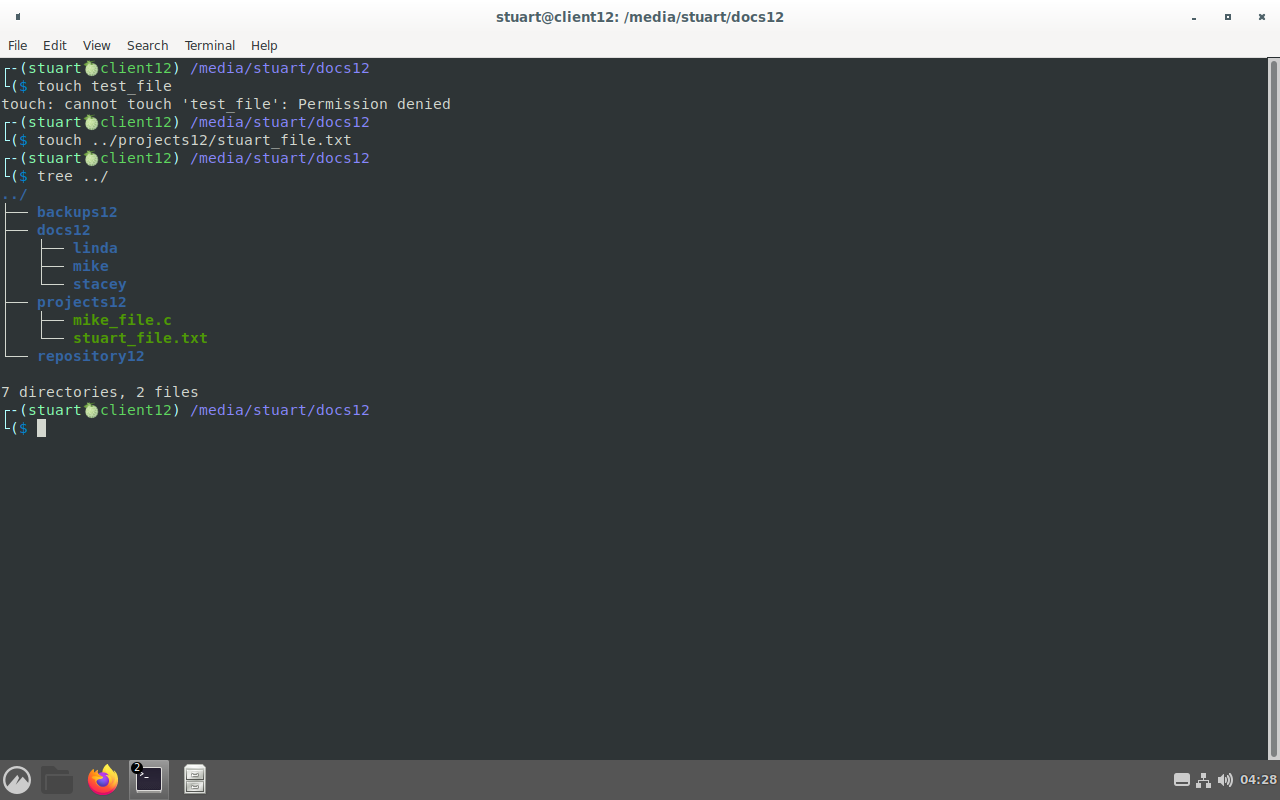Screen dimensions: 1280x800
Task: Click the volume speaker tray icon
Action: coord(1225,780)
